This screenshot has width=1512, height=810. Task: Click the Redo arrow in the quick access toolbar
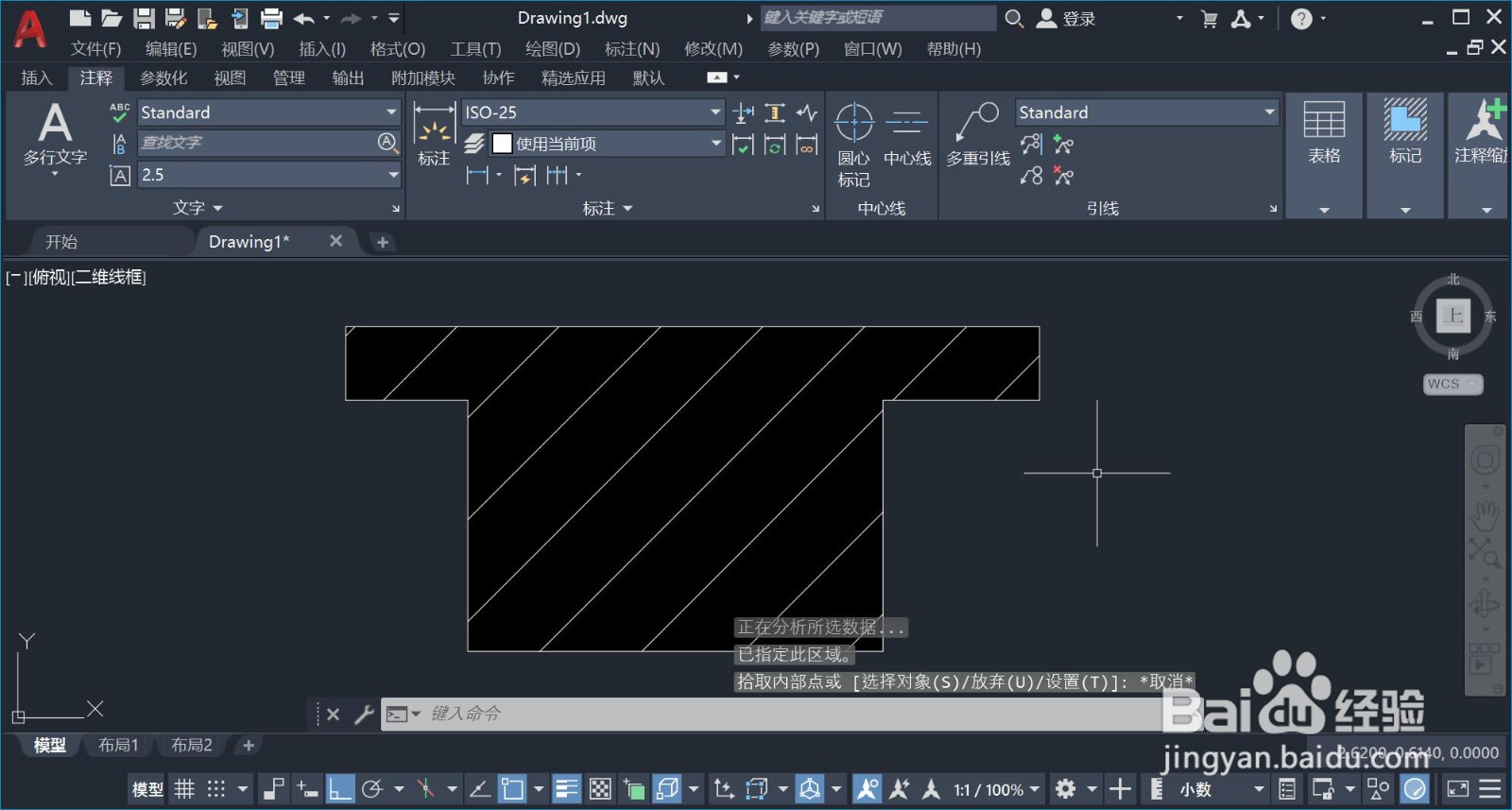pyautogui.click(x=351, y=18)
